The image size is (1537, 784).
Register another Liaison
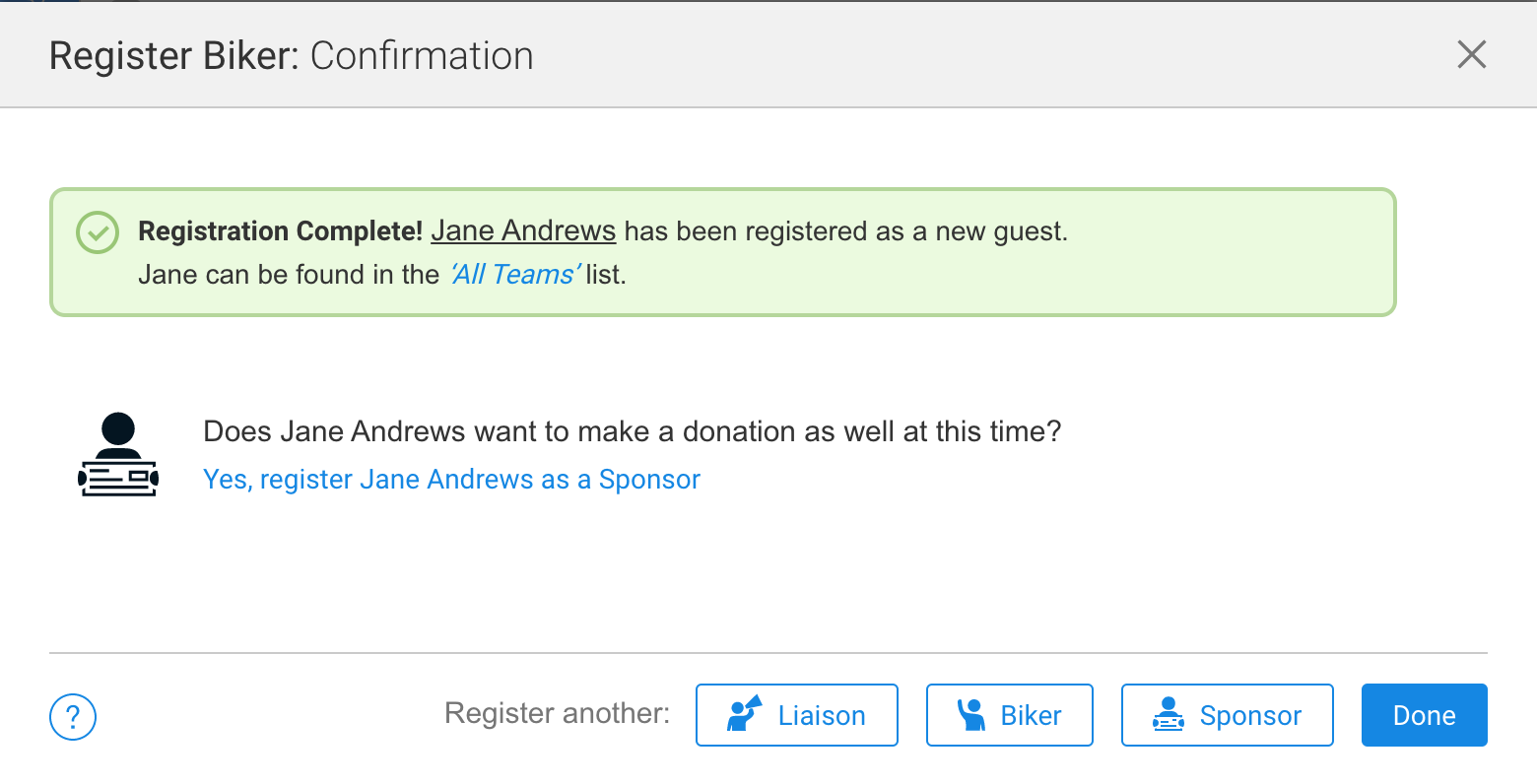[x=797, y=715]
